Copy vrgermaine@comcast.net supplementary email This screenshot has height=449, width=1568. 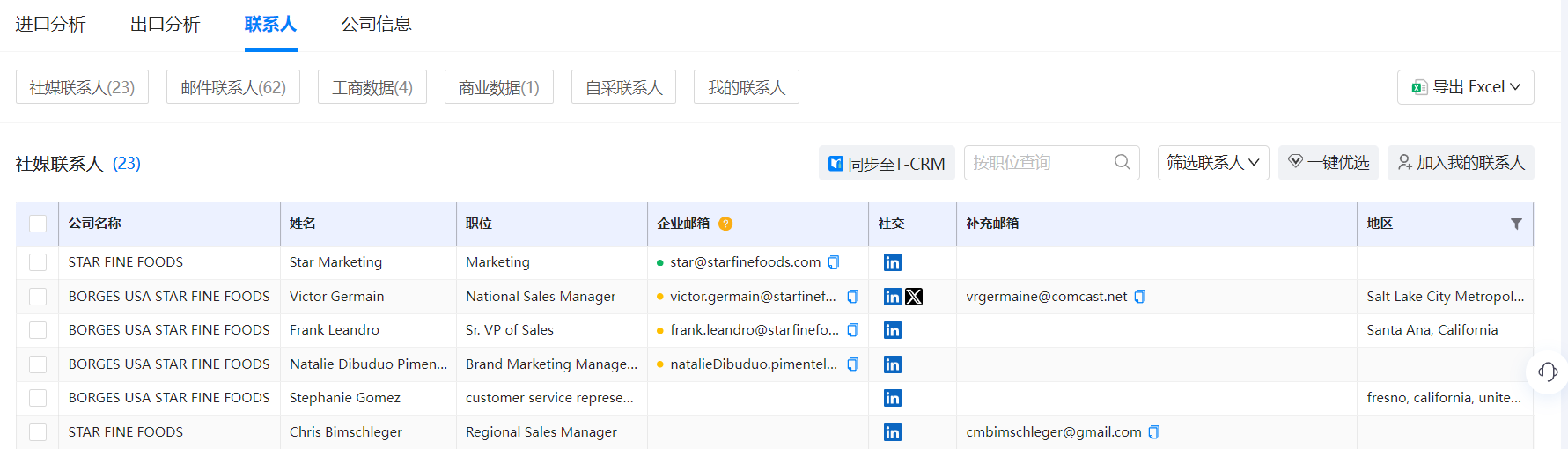(x=1140, y=297)
